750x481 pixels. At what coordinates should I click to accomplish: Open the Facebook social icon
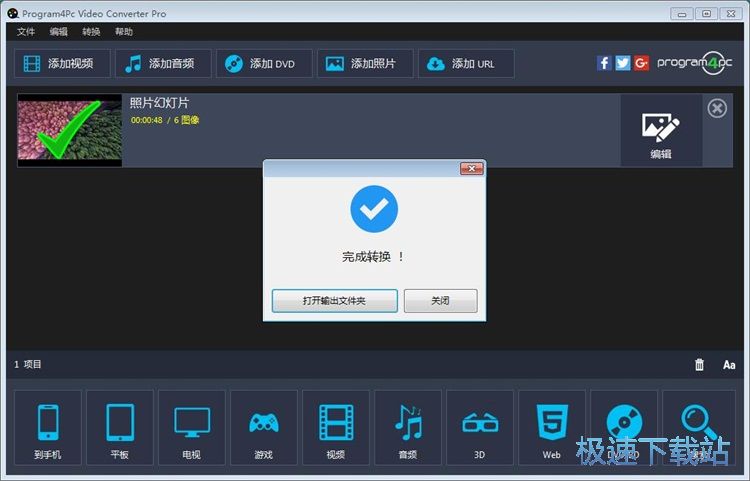tap(604, 63)
